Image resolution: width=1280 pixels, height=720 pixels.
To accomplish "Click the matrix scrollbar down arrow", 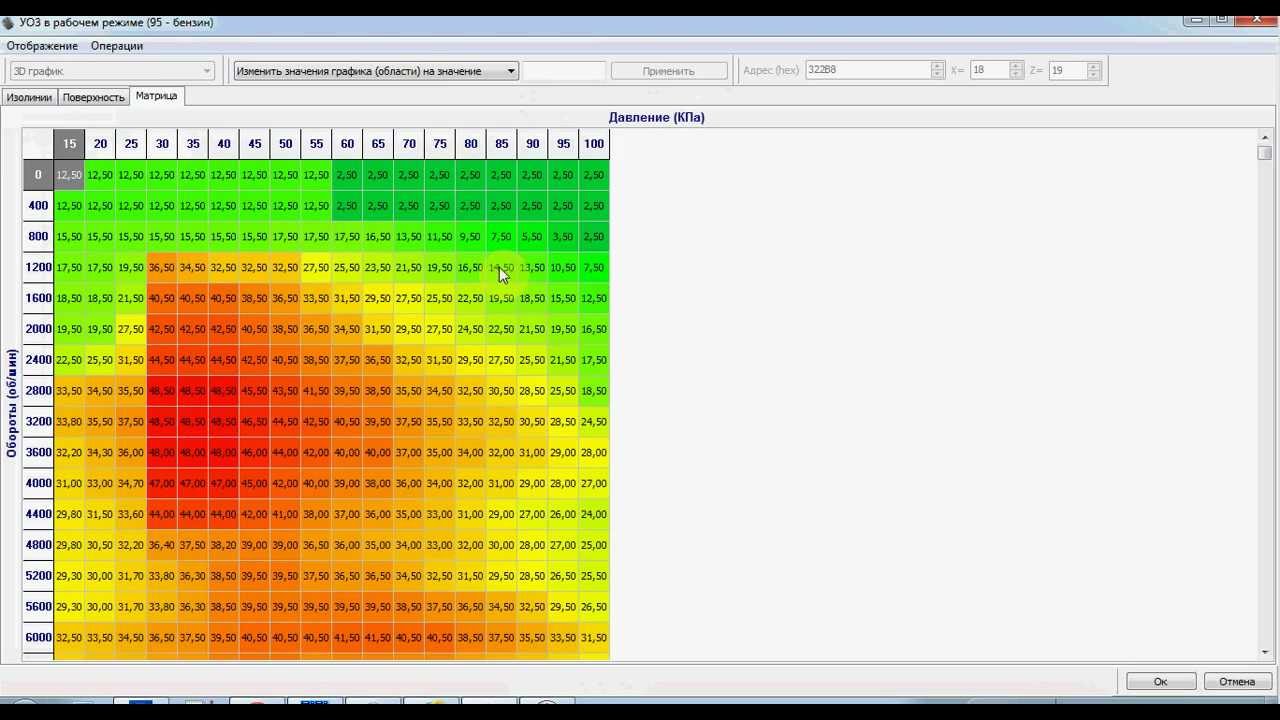I will pyautogui.click(x=1265, y=652).
